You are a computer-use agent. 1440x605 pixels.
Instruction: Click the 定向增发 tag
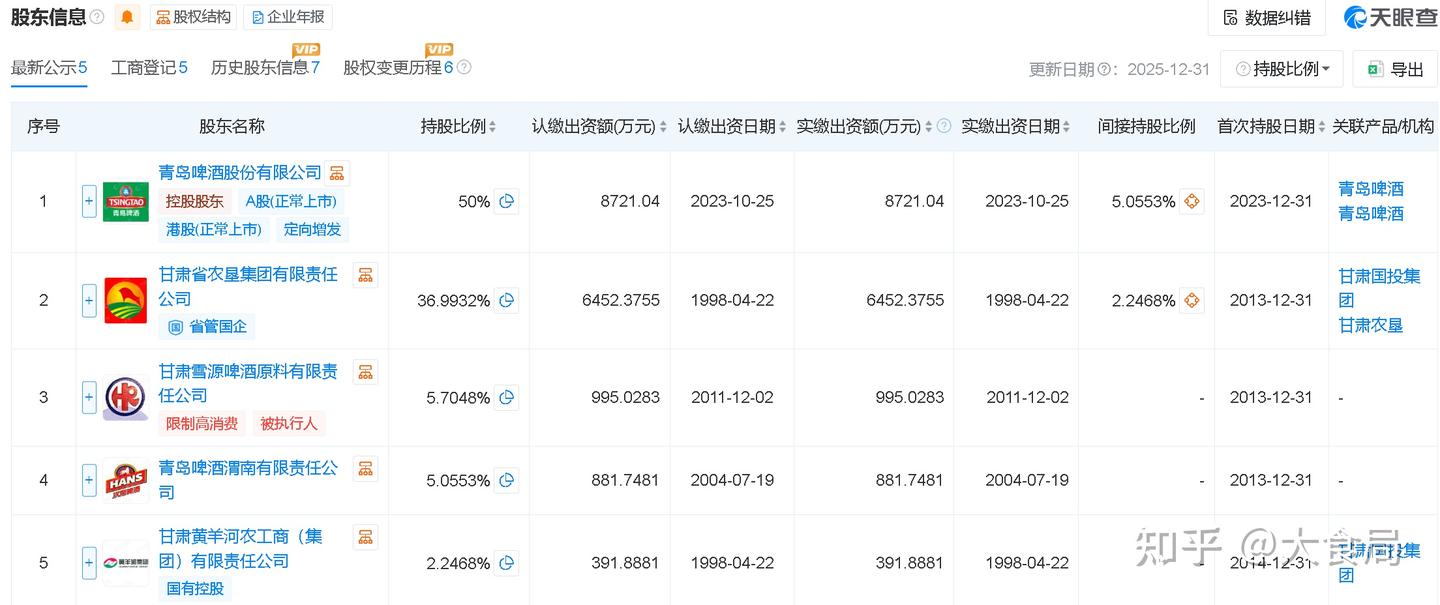[313, 229]
